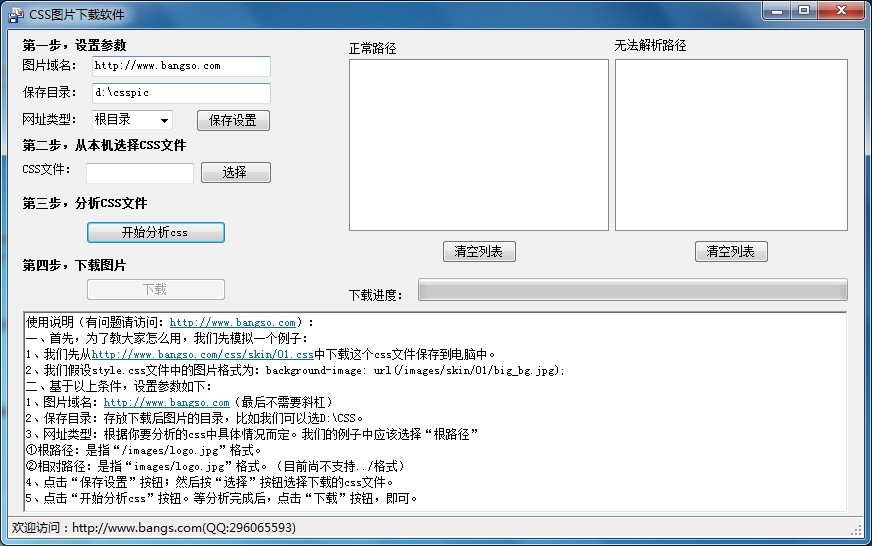Maximize the CSS图片下载软件 window
Screen dimensions: 872x546
[804, 10]
